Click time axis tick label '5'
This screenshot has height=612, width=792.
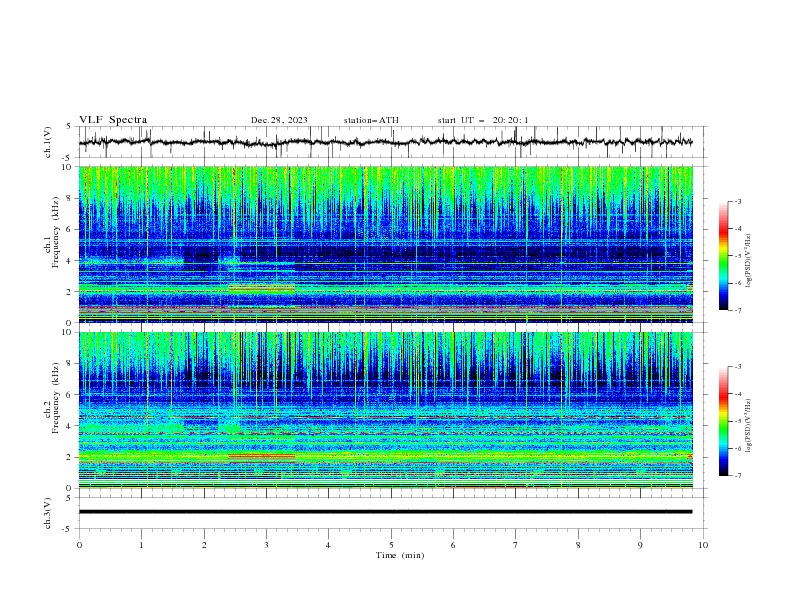[391, 545]
